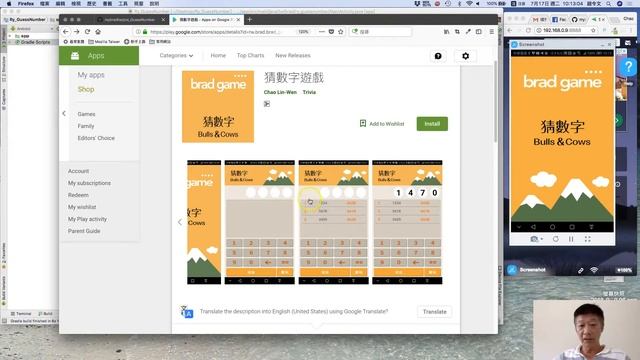Open Google Play settings gear icon
The image size is (640, 360).
(x=465, y=56)
